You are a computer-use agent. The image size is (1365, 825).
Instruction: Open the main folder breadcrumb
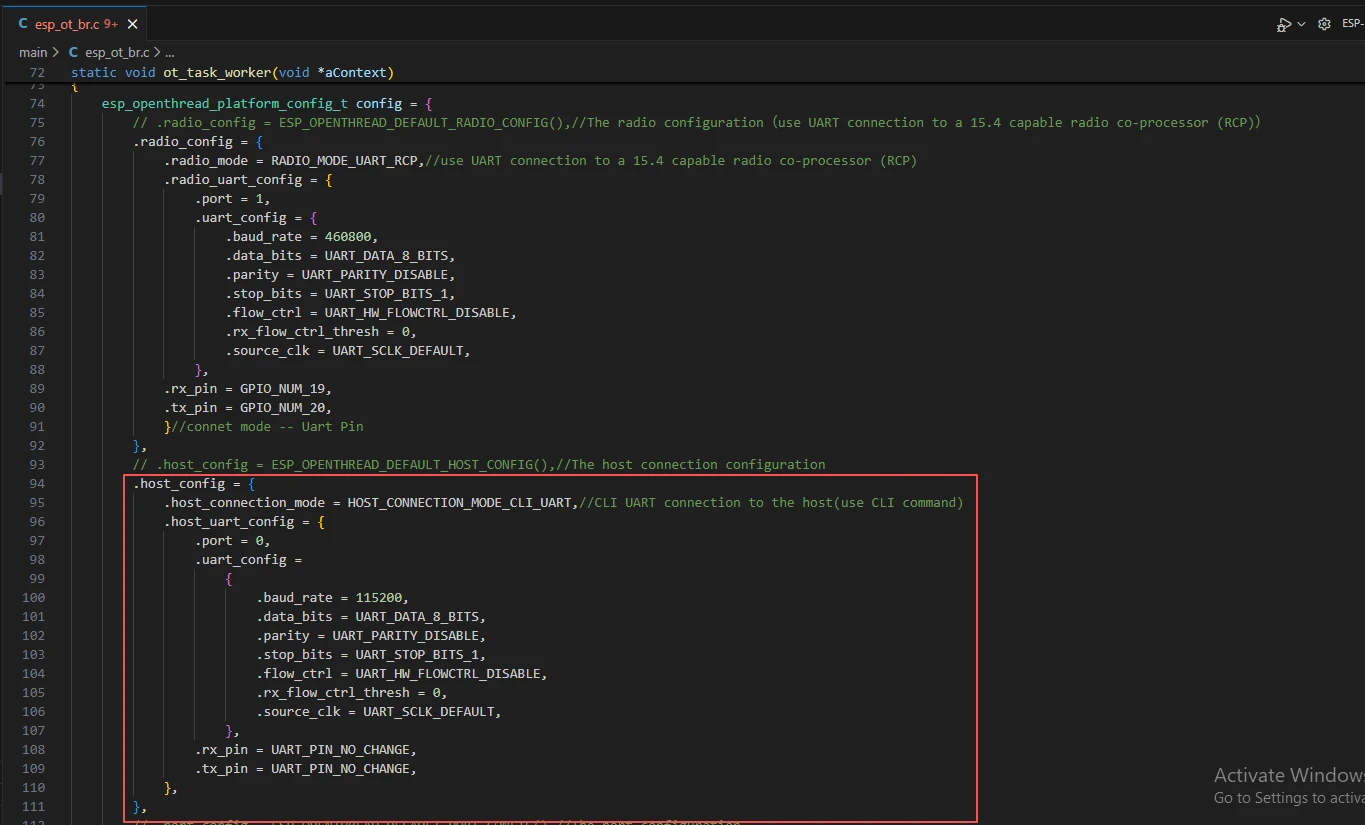[x=33, y=52]
